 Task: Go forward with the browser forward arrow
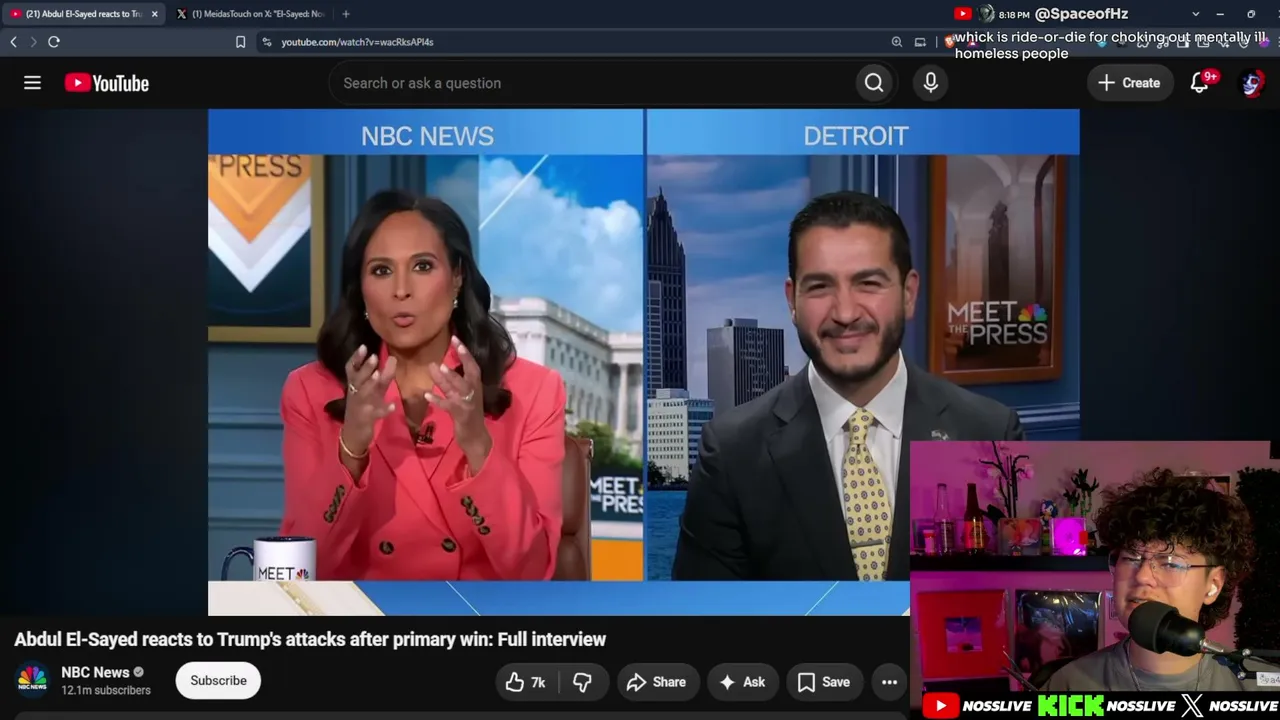coord(33,42)
